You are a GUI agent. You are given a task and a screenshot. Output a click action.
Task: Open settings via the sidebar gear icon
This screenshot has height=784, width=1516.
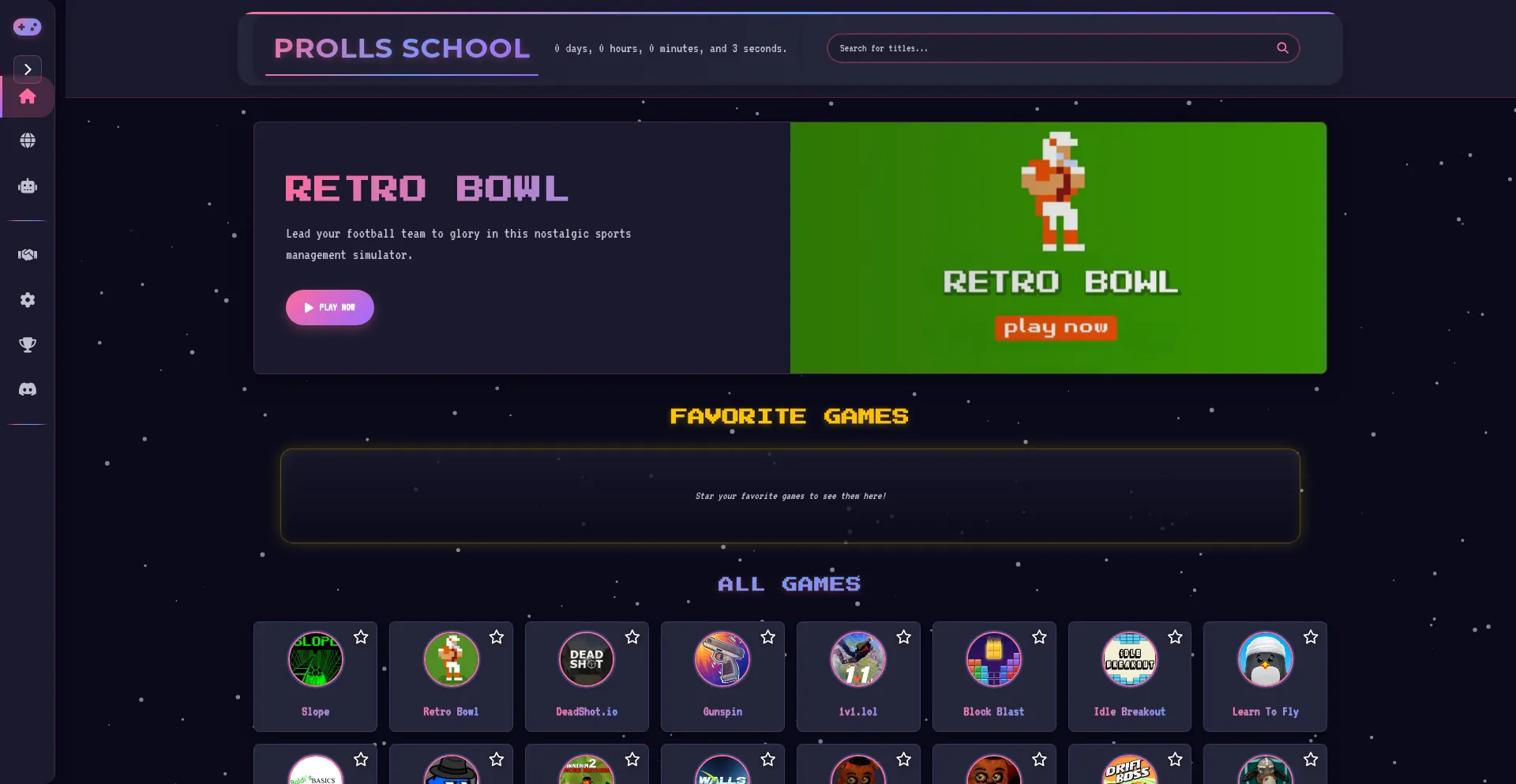tap(28, 300)
